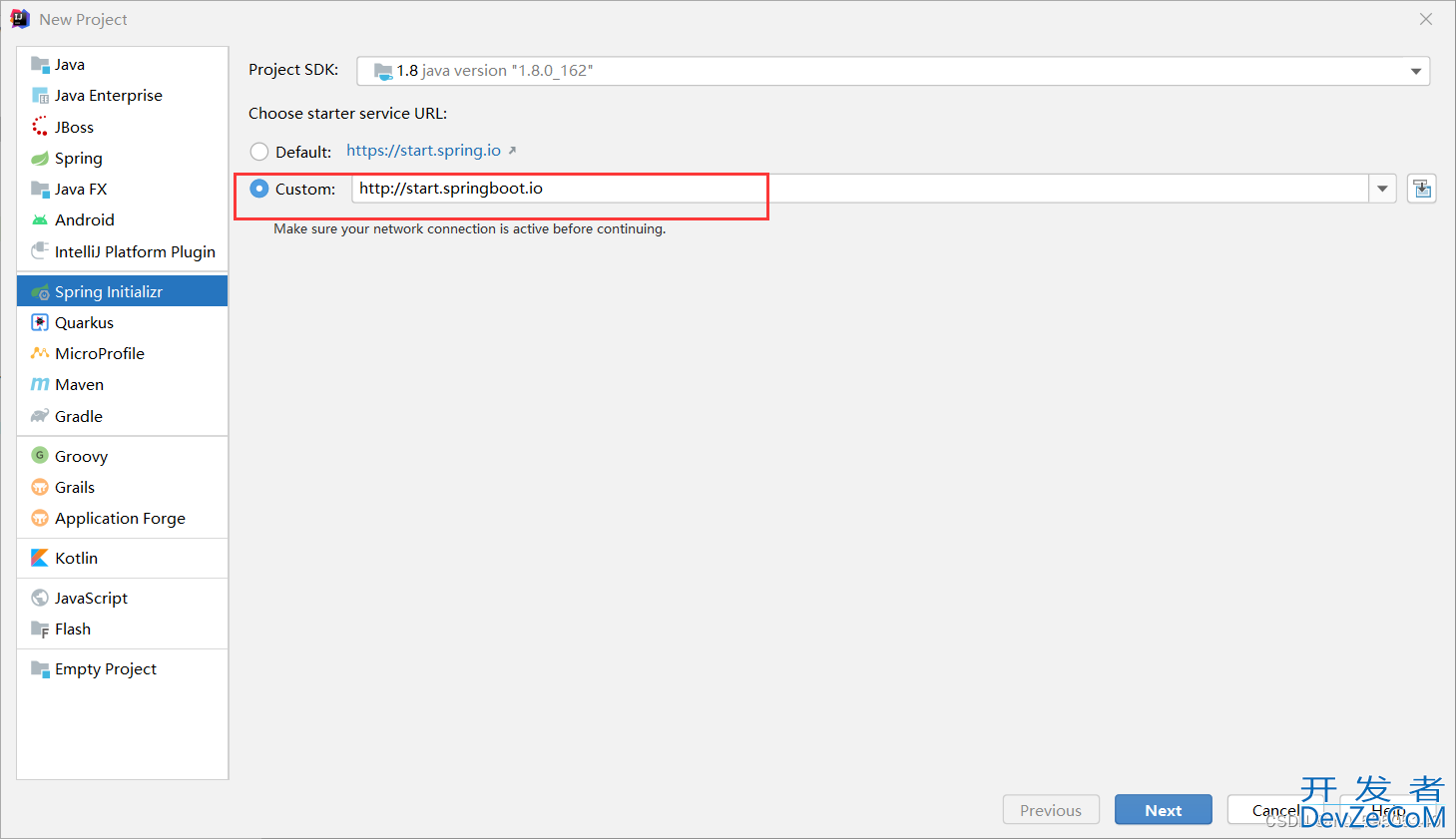Pick Empty Project entry
The image size is (1456, 839).
coord(123,668)
